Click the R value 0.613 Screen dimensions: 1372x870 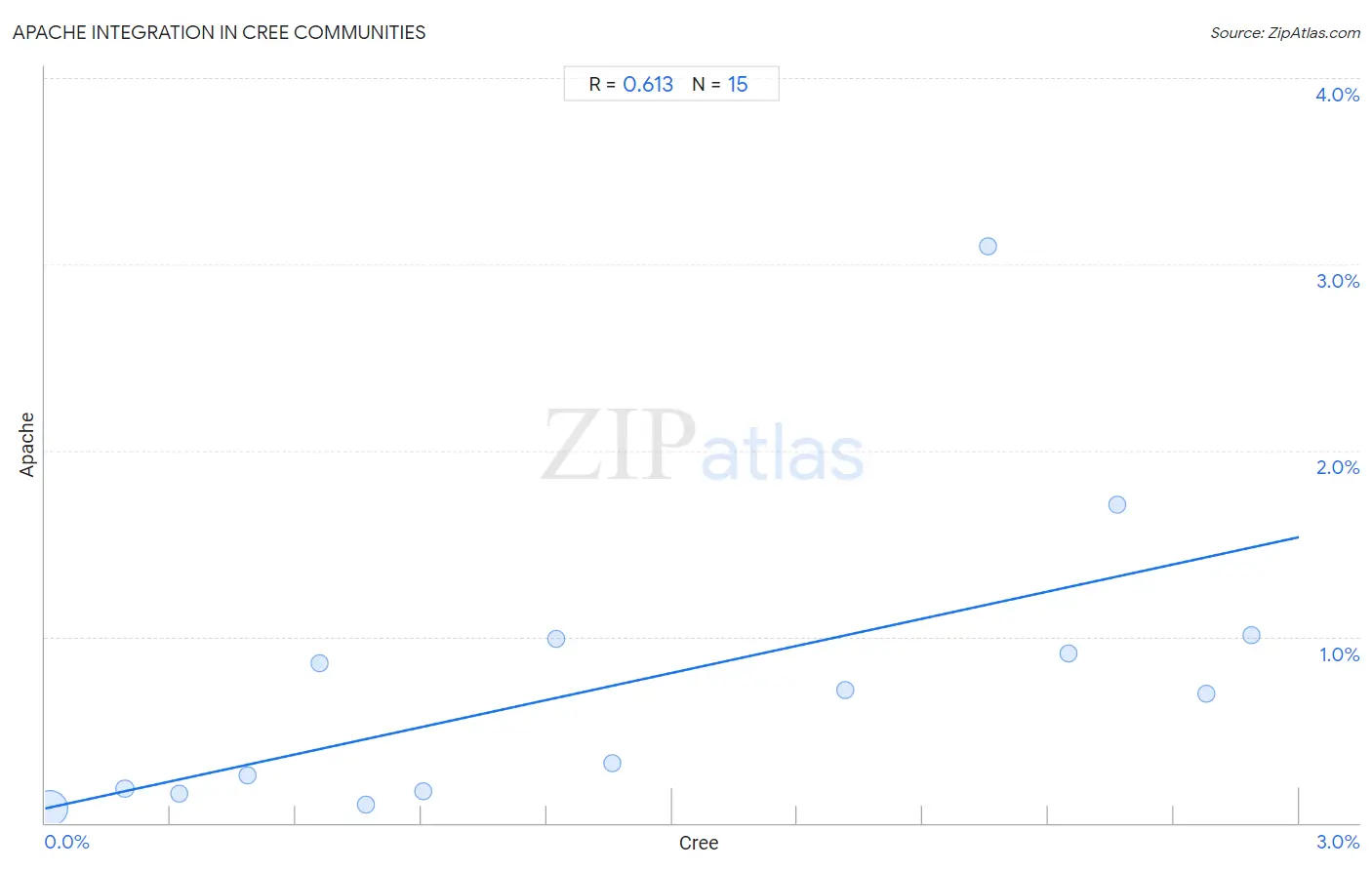[648, 84]
